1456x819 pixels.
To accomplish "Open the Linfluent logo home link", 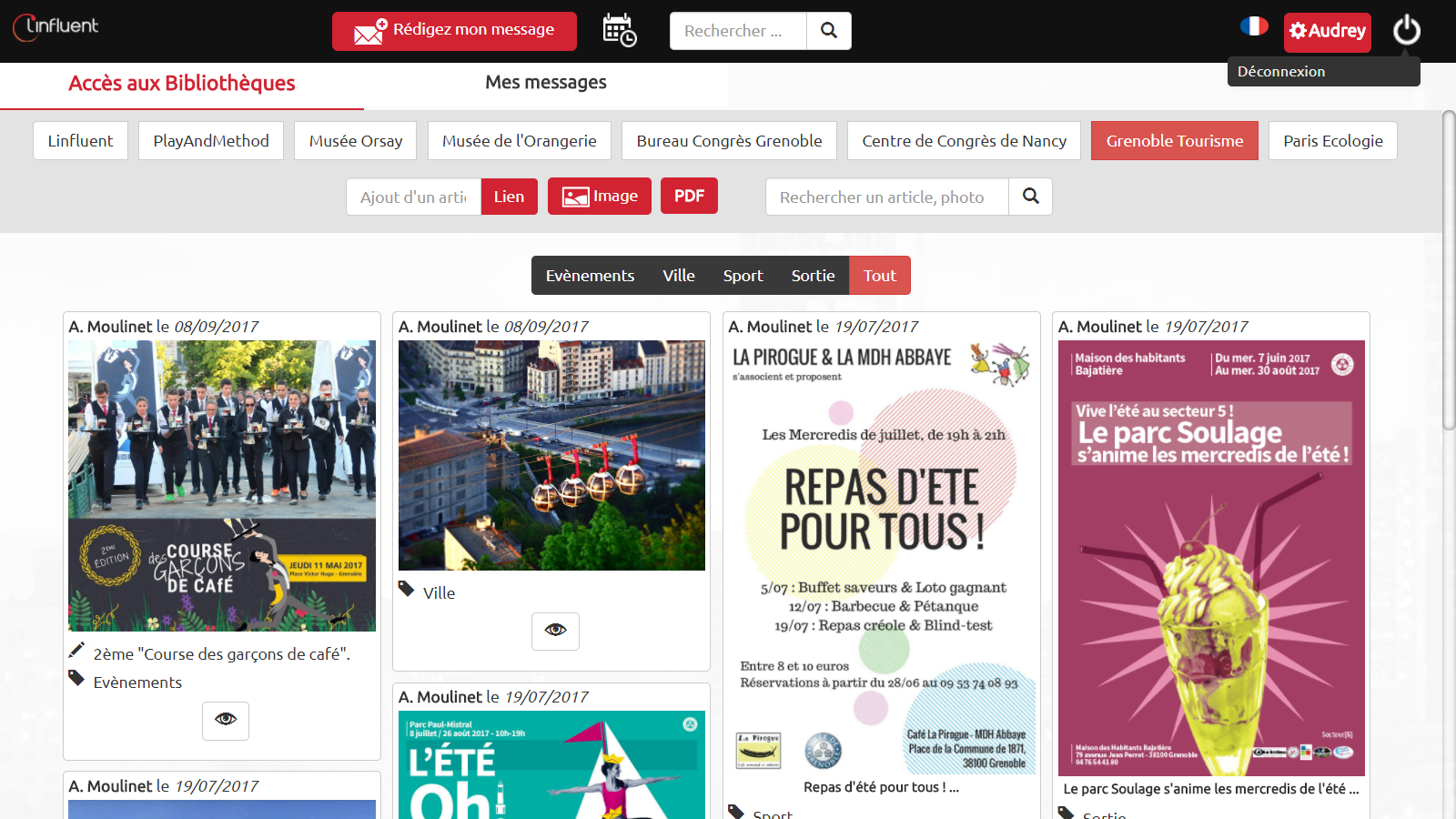I will [x=56, y=27].
